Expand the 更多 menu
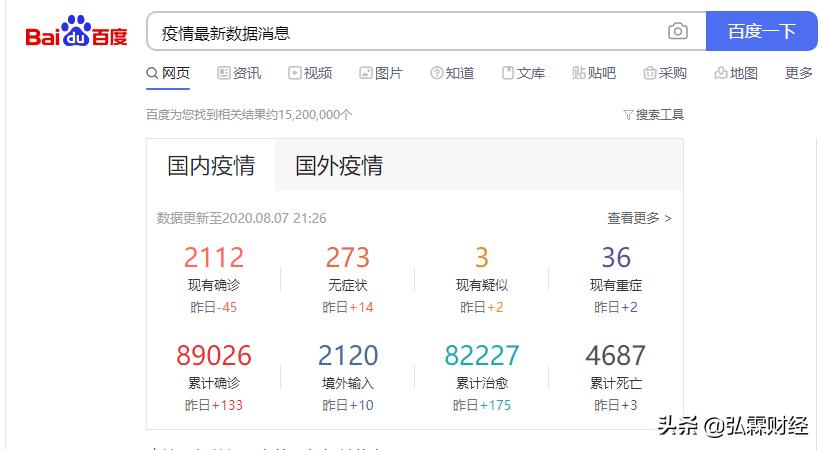Image resolution: width=822 pixels, height=450 pixels. pyautogui.click(x=798, y=73)
